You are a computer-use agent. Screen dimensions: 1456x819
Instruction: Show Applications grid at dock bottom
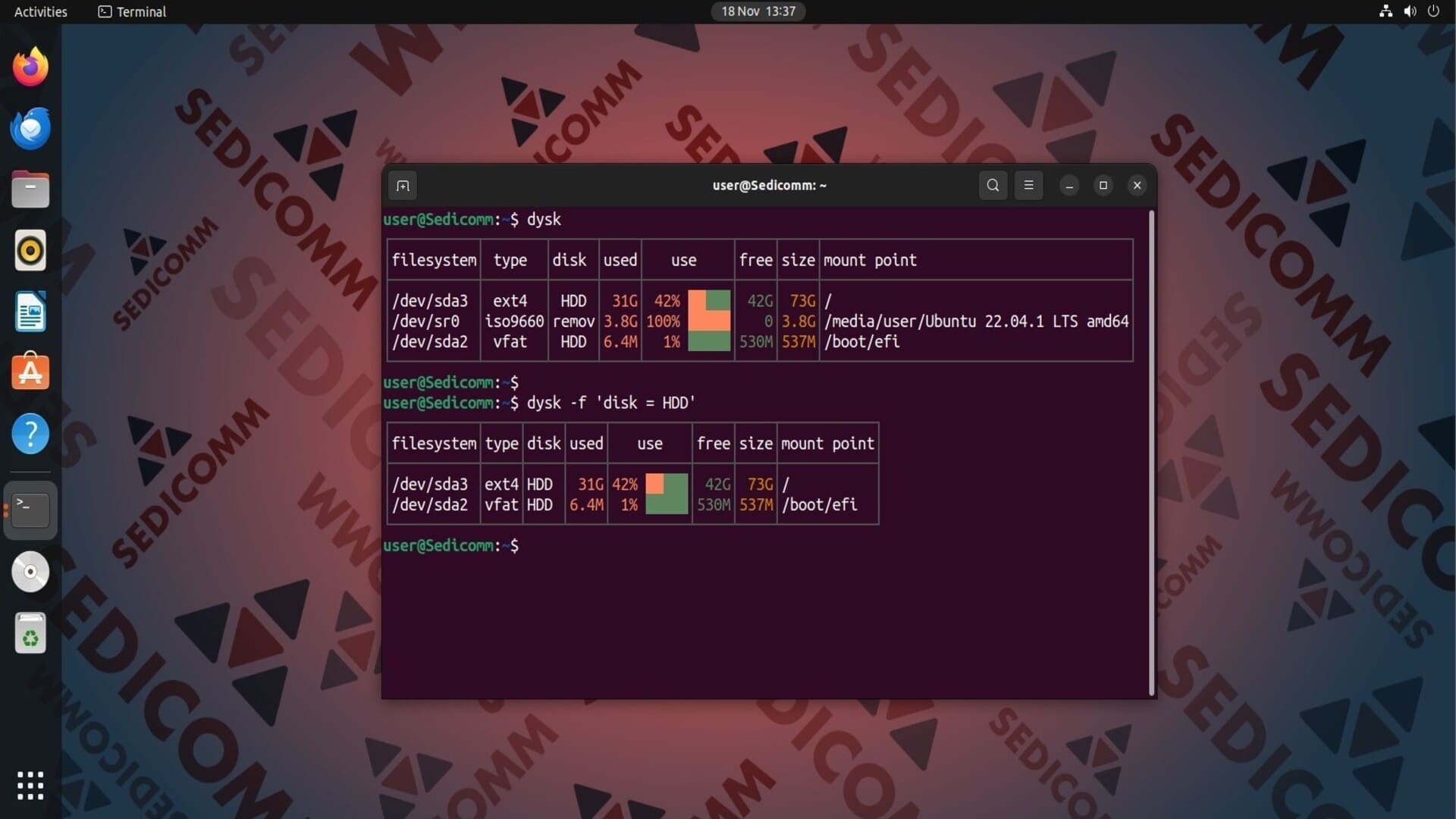click(x=30, y=786)
